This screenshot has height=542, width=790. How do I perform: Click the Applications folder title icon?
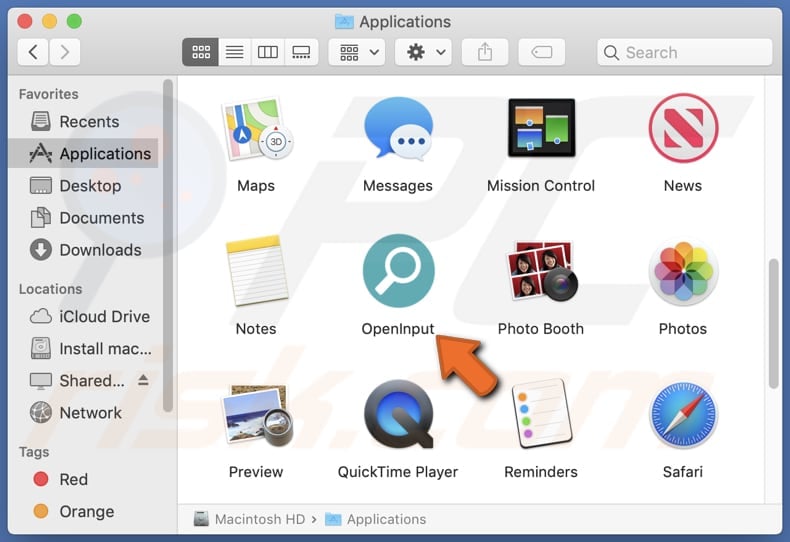pyautogui.click(x=345, y=22)
